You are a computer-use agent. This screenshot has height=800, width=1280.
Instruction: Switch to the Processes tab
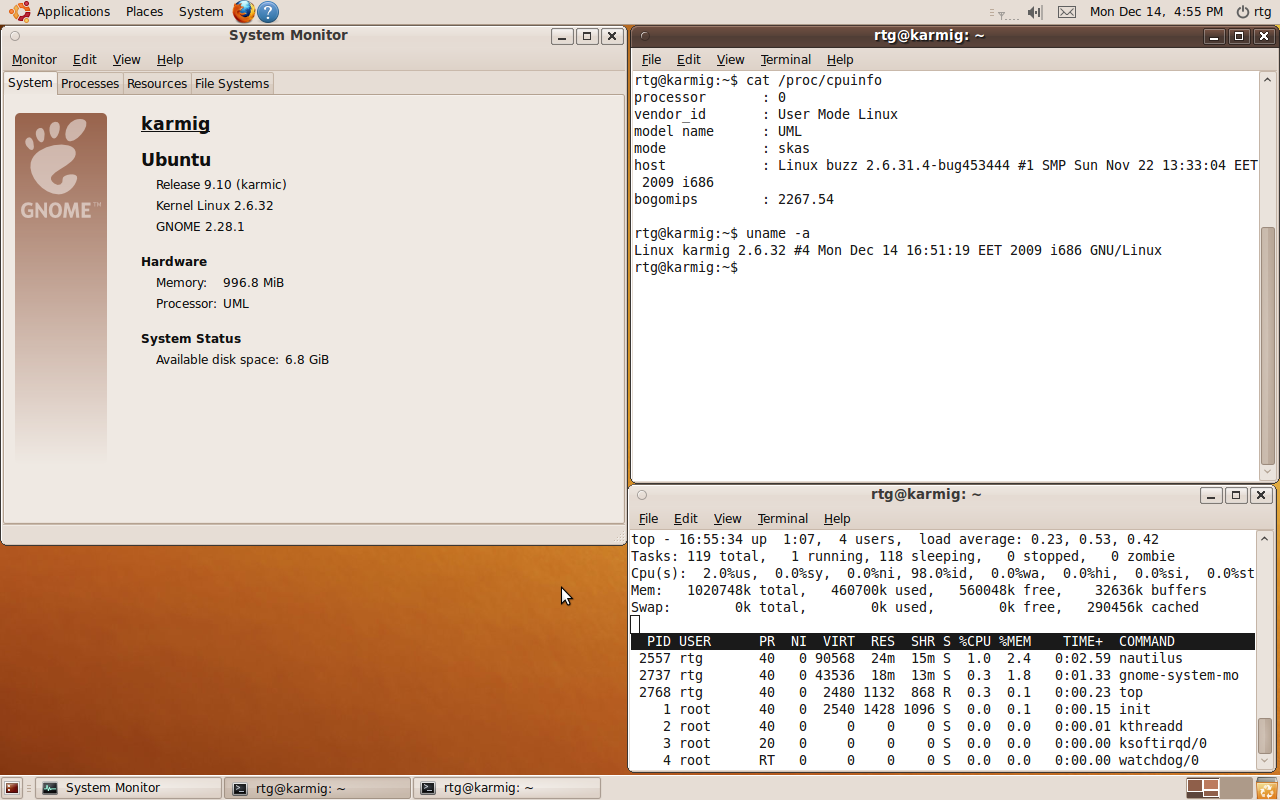pyautogui.click(x=90, y=84)
